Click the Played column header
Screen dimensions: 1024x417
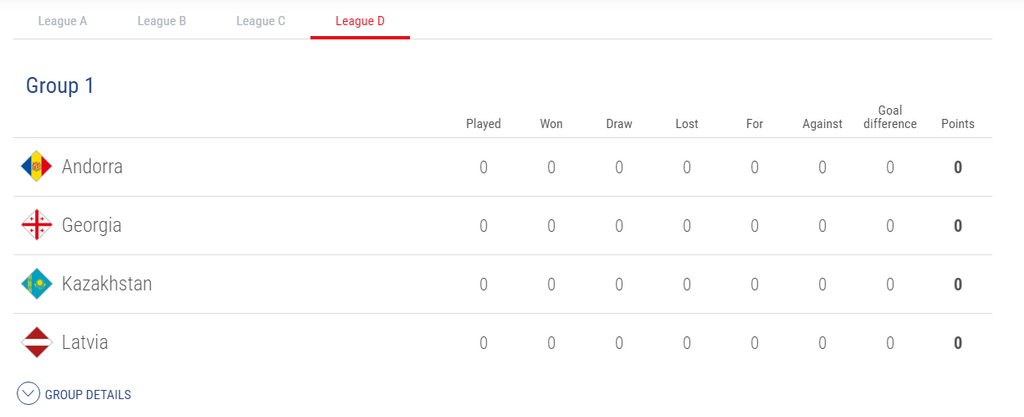point(483,124)
